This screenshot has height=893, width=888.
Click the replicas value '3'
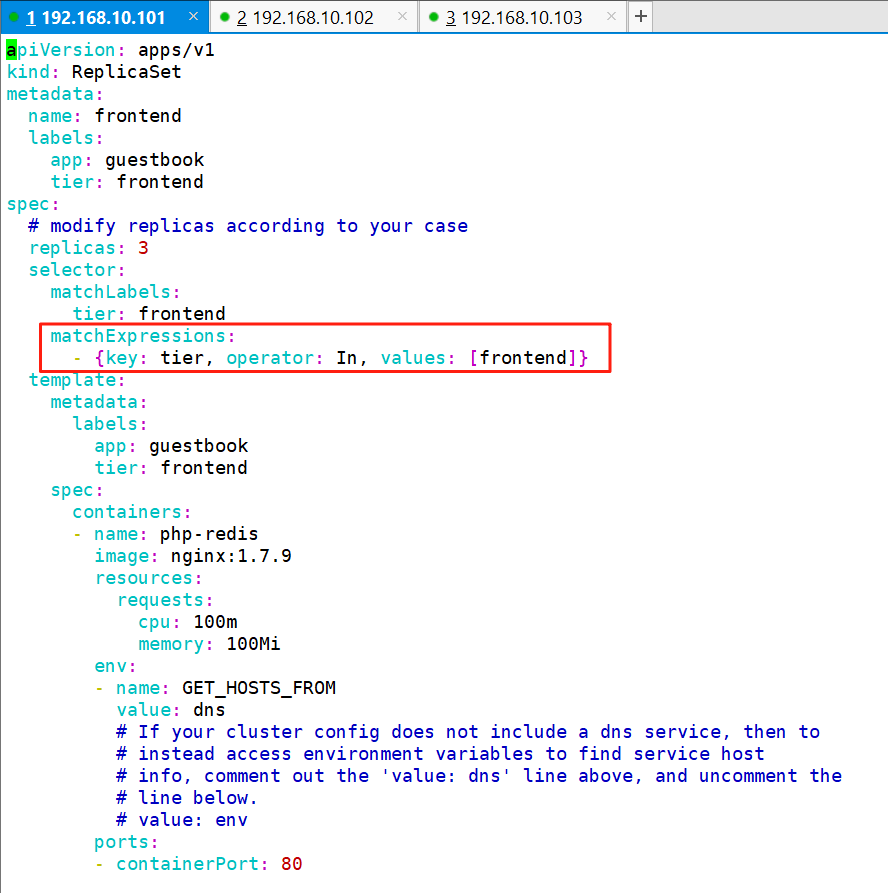tap(144, 248)
